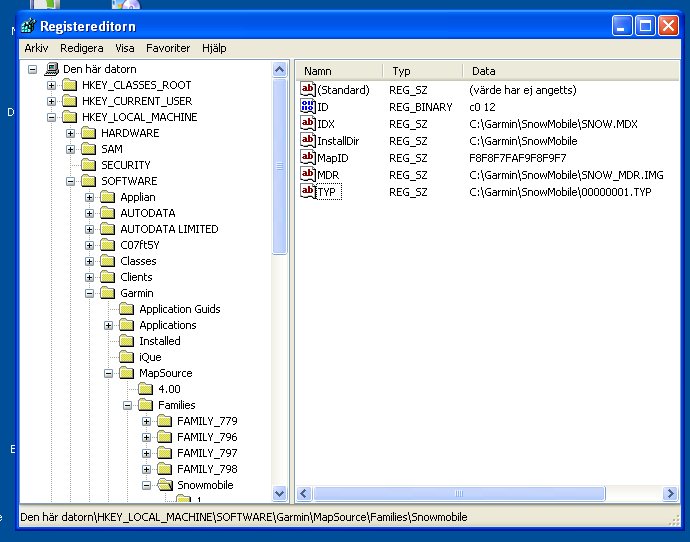This screenshot has height=542, width=690.
Task: Collapse the SOFTWARE key
Action: point(70,181)
